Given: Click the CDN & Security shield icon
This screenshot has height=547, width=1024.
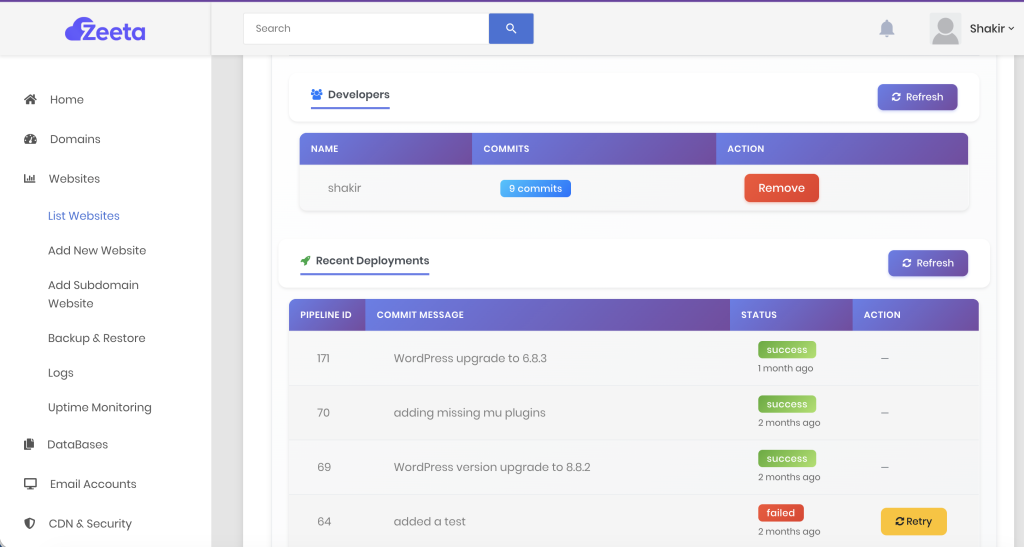Looking at the screenshot, I should (x=30, y=524).
